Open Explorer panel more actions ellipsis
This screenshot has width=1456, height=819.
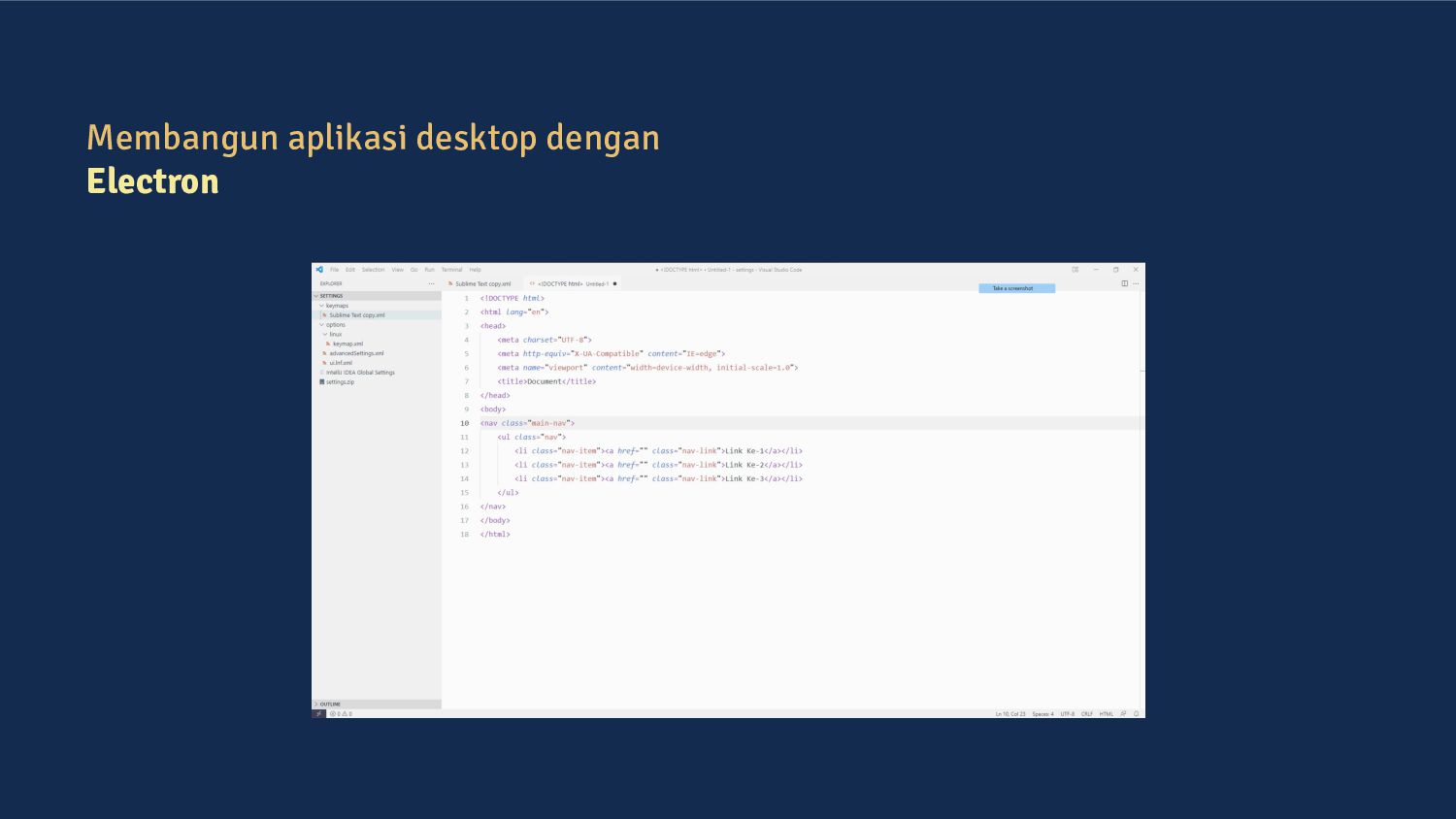432,283
